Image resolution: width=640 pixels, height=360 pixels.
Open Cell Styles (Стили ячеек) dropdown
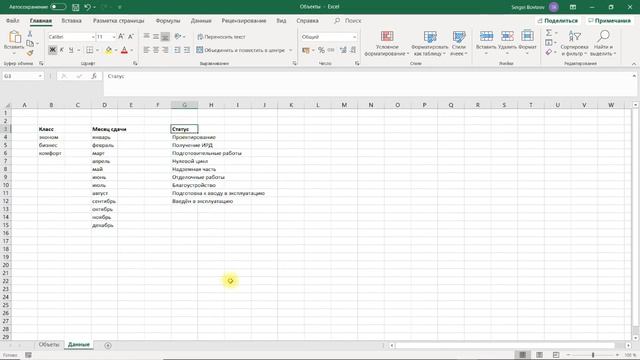pyautogui.click(x=459, y=43)
